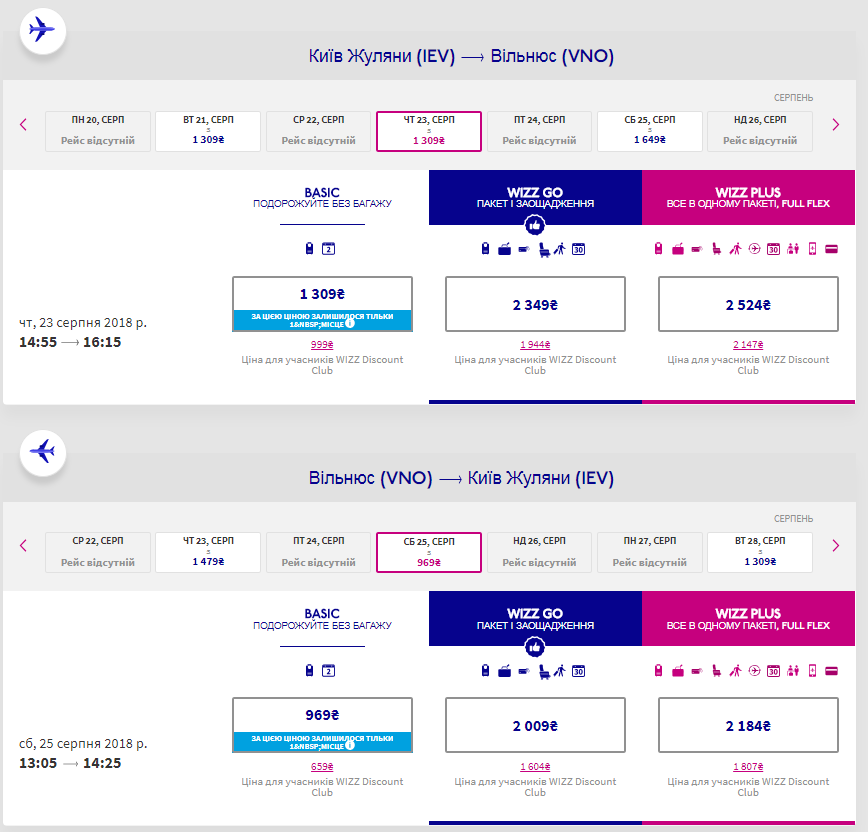Open the info icon on return 969₴ fare
This screenshot has height=832, width=868.
click(350, 745)
